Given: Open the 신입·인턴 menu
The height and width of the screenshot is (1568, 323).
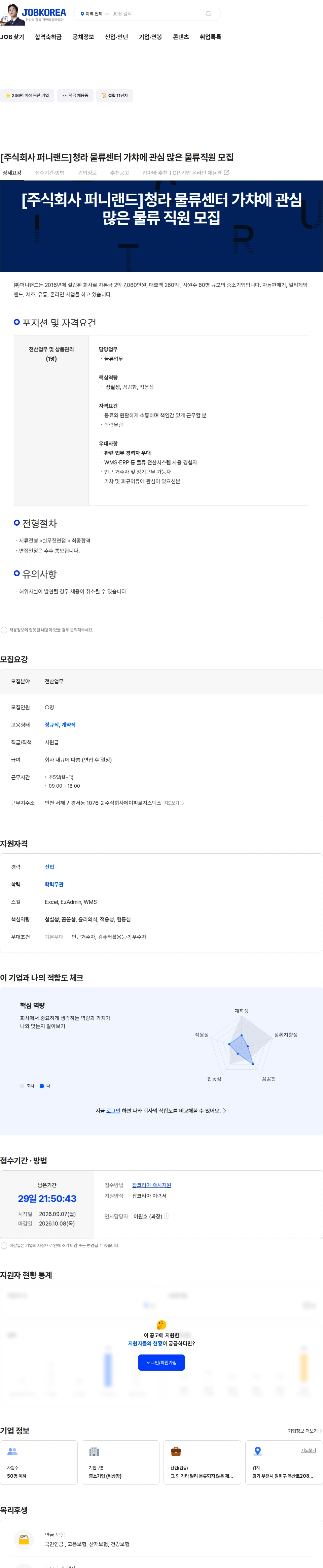Looking at the screenshot, I should coord(116,37).
